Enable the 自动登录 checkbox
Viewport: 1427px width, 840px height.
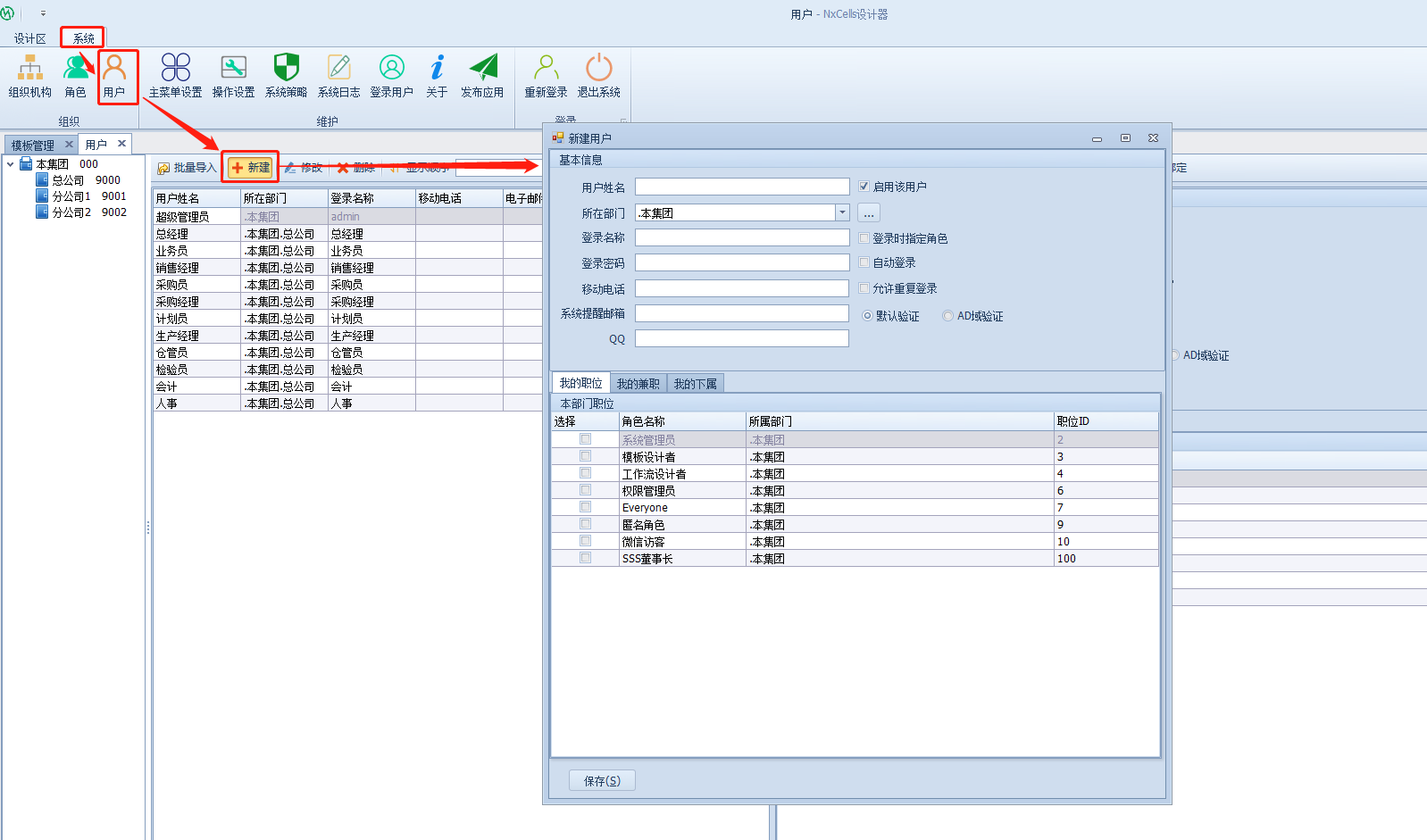point(864,262)
